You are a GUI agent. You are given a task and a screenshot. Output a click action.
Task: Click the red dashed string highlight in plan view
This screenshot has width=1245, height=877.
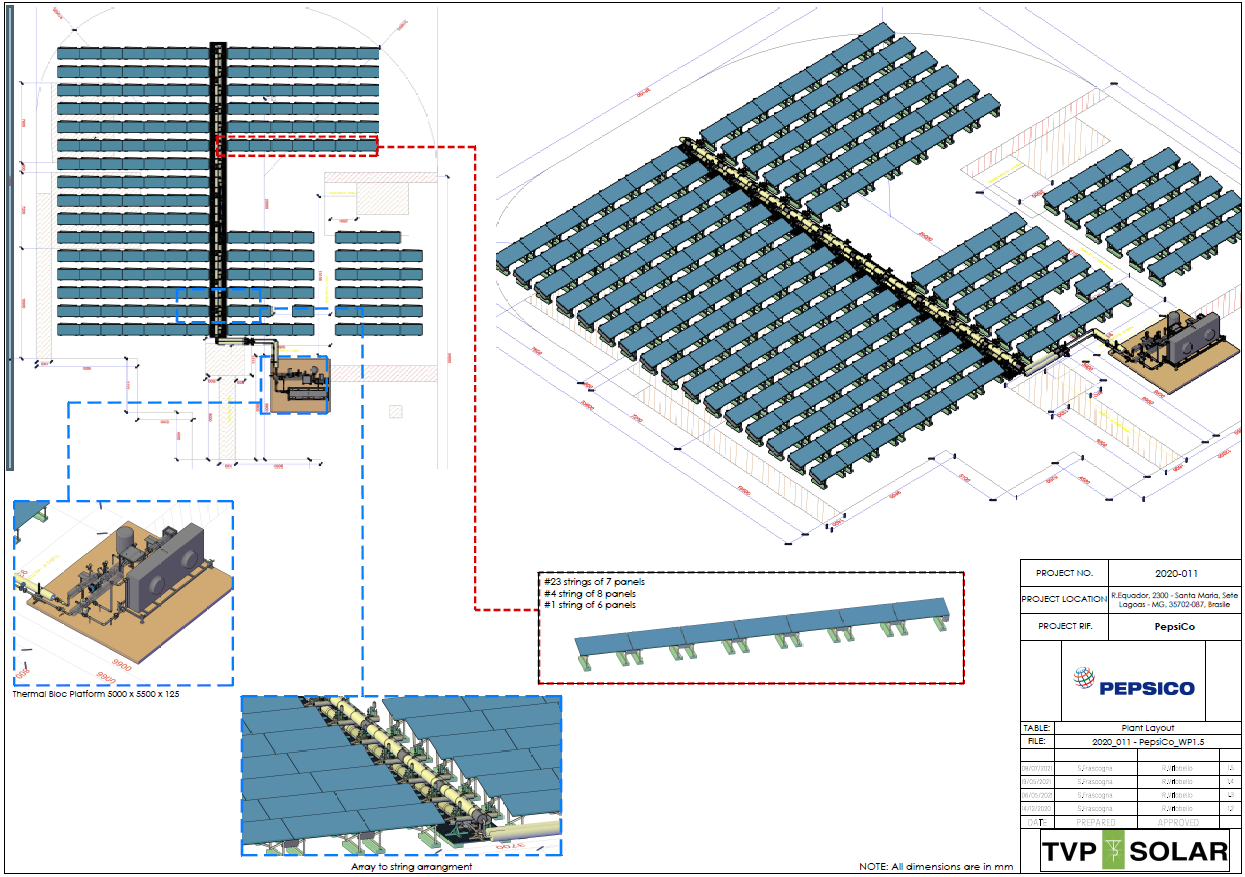pos(297,146)
